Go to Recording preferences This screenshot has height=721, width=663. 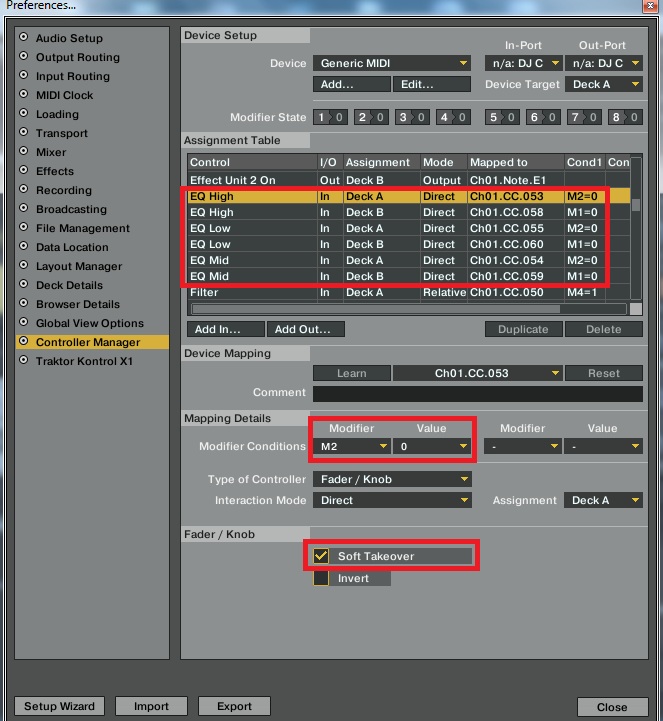[x=63, y=190]
